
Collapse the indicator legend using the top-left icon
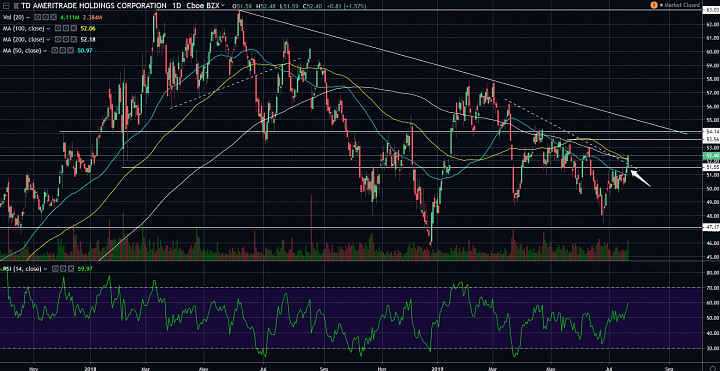[6, 6]
